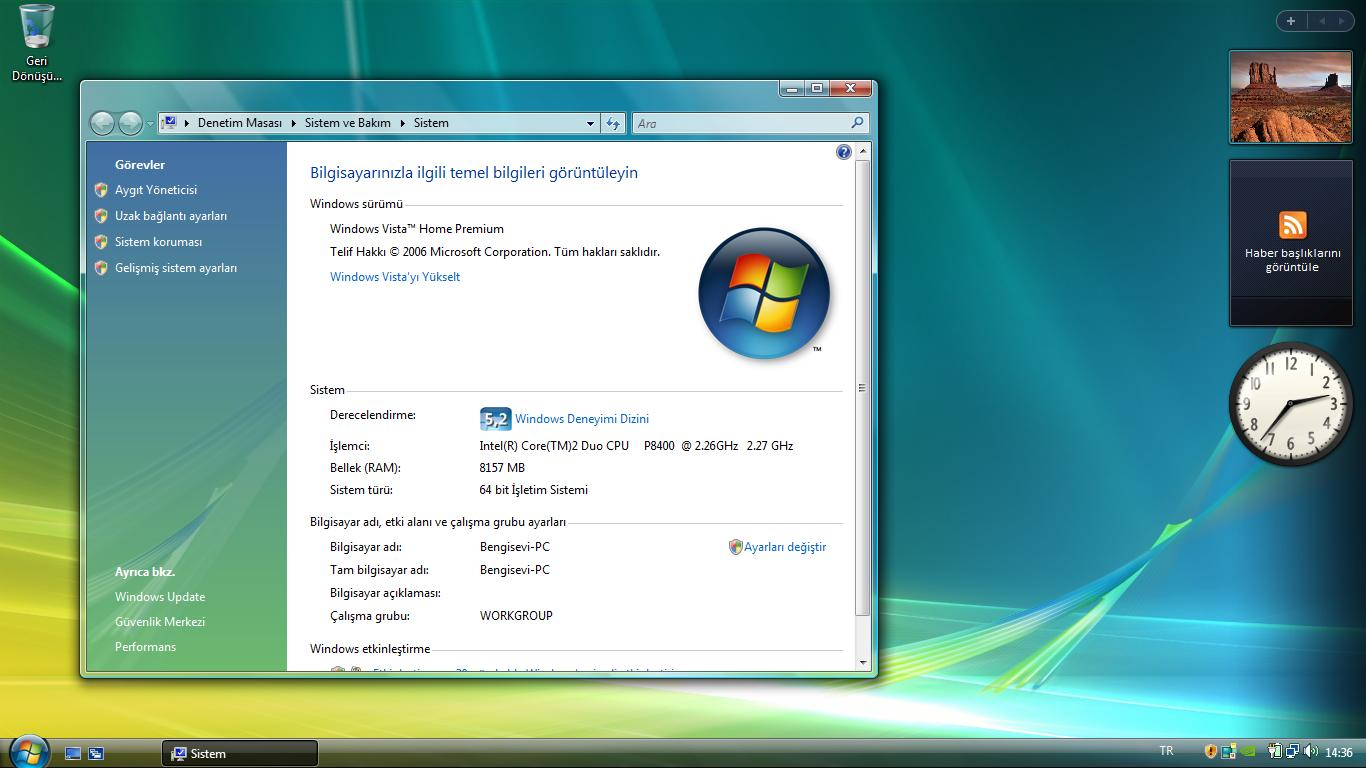Open Performans link
Screen dimensions: 1366x768
(145, 647)
